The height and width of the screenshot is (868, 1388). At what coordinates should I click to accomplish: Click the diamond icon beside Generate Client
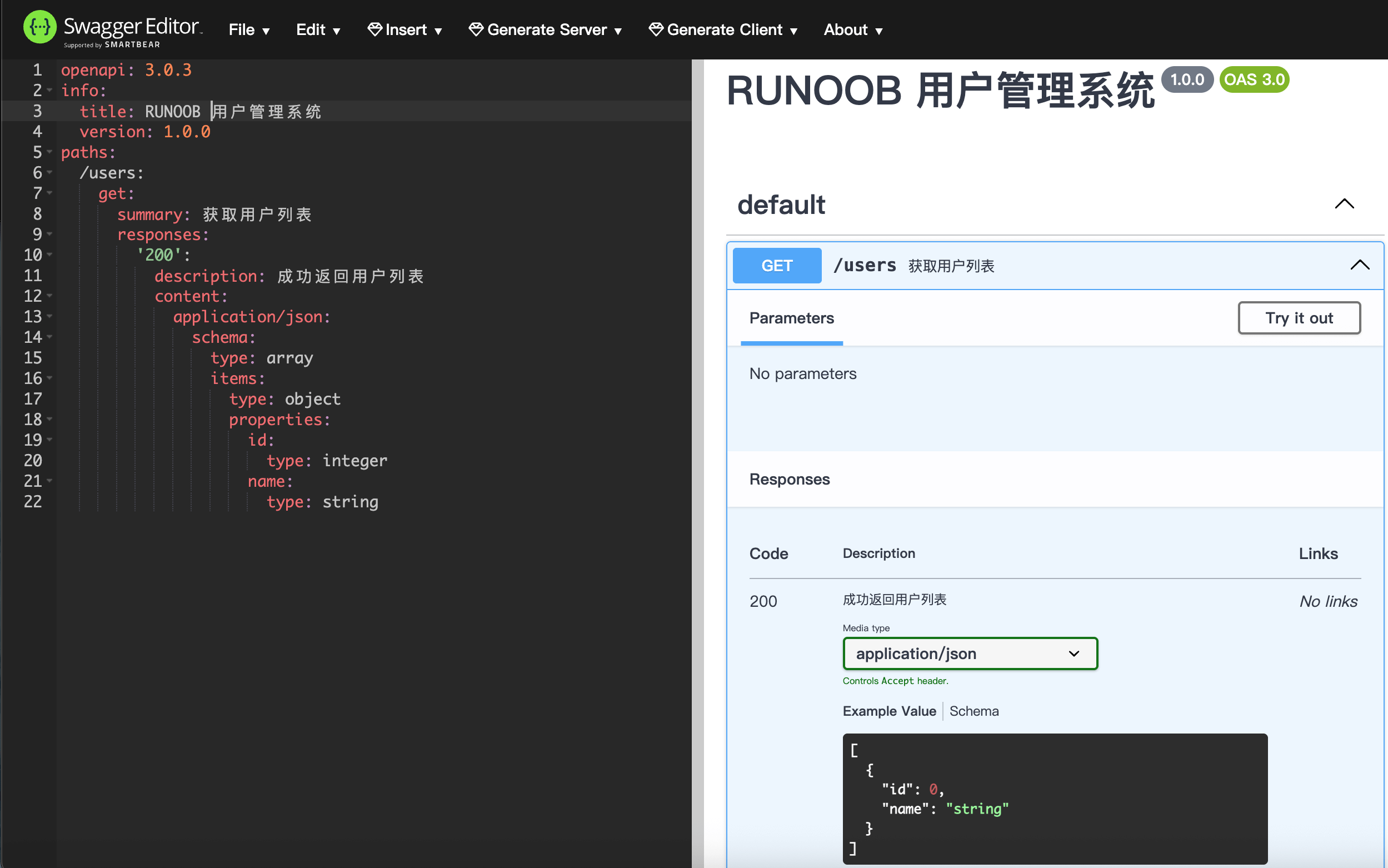(656, 29)
